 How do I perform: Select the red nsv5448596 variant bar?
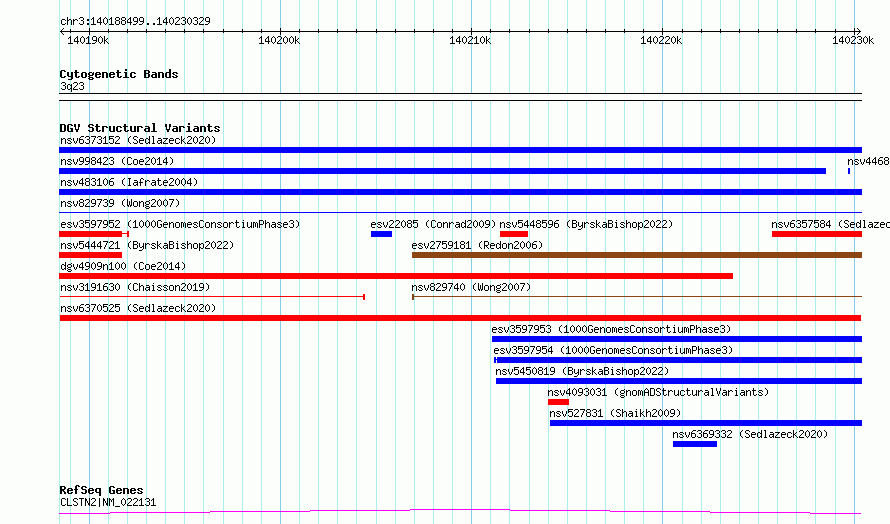(x=514, y=234)
